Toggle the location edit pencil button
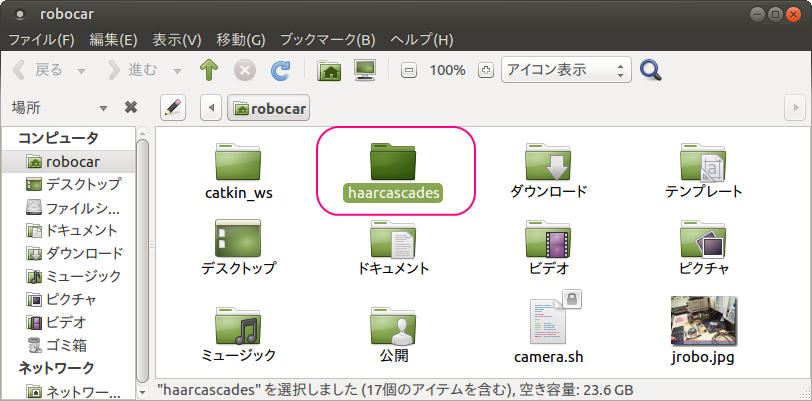This screenshot has height=401, width=812. (x=173, y=108)
